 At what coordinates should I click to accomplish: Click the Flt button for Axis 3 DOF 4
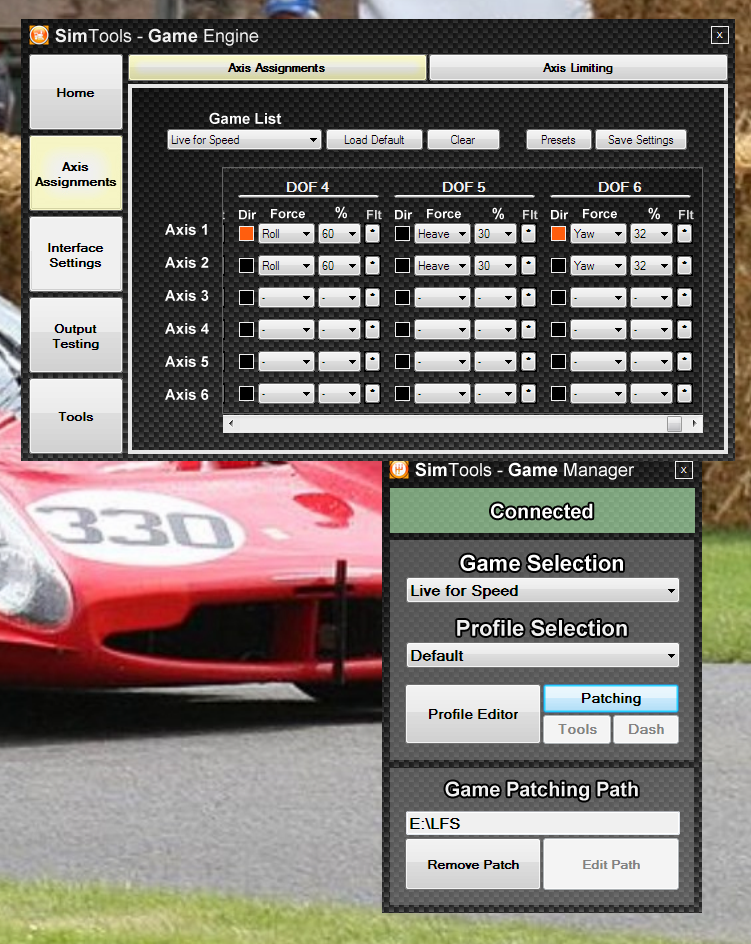pos(372,298)
